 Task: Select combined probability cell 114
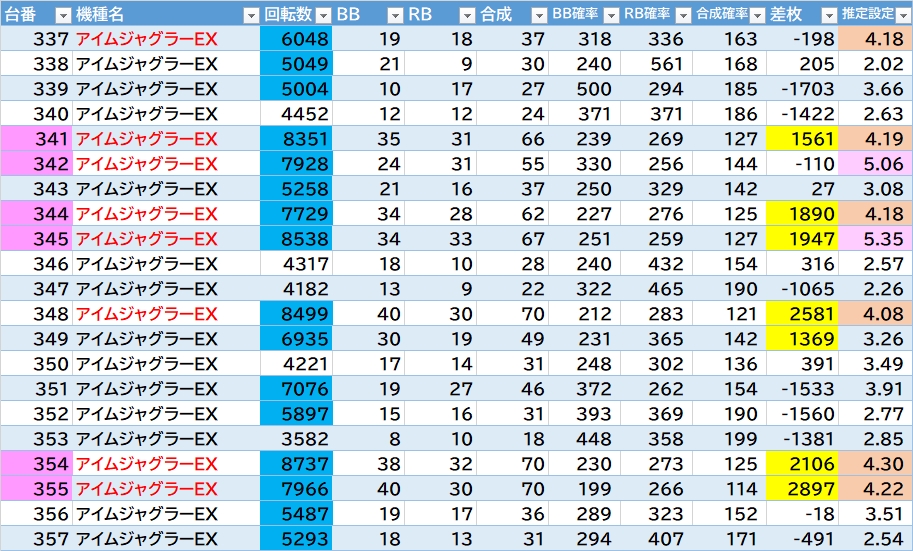730,489
